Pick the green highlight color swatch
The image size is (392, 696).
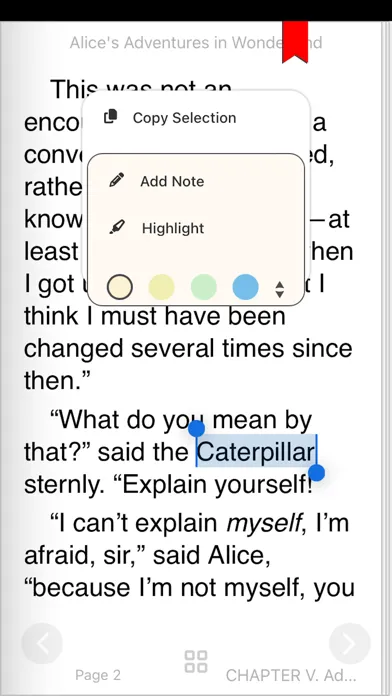coord(204,287)
